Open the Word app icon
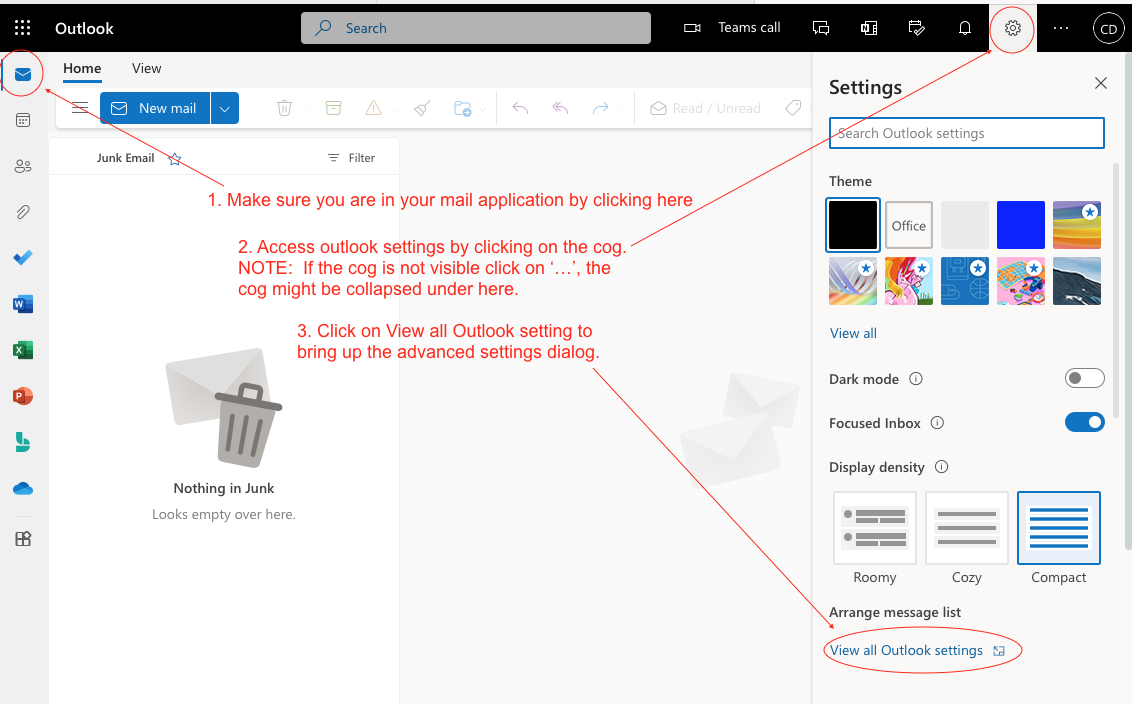This screenshot has height=704, width=1132. click(x=23, y=304)
